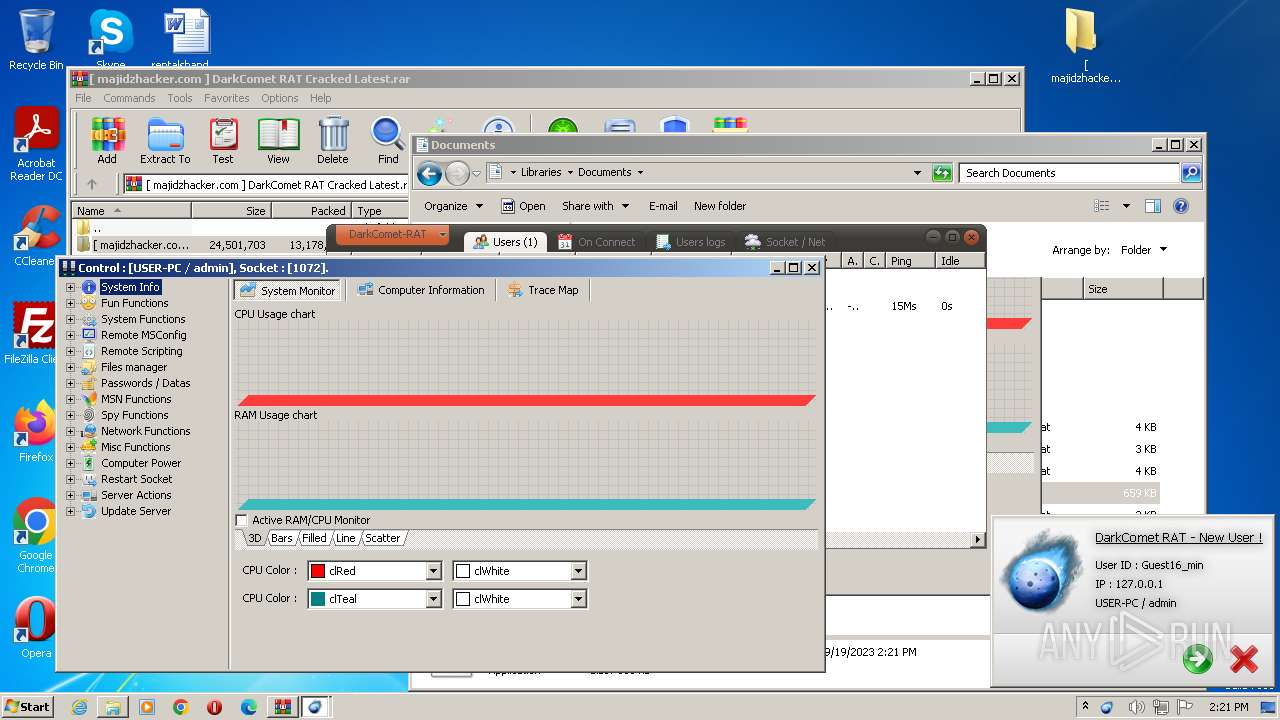The width and height of the screenshot is (1280, 720).
Task: Select Bars chart style tab
Action: 282,538
